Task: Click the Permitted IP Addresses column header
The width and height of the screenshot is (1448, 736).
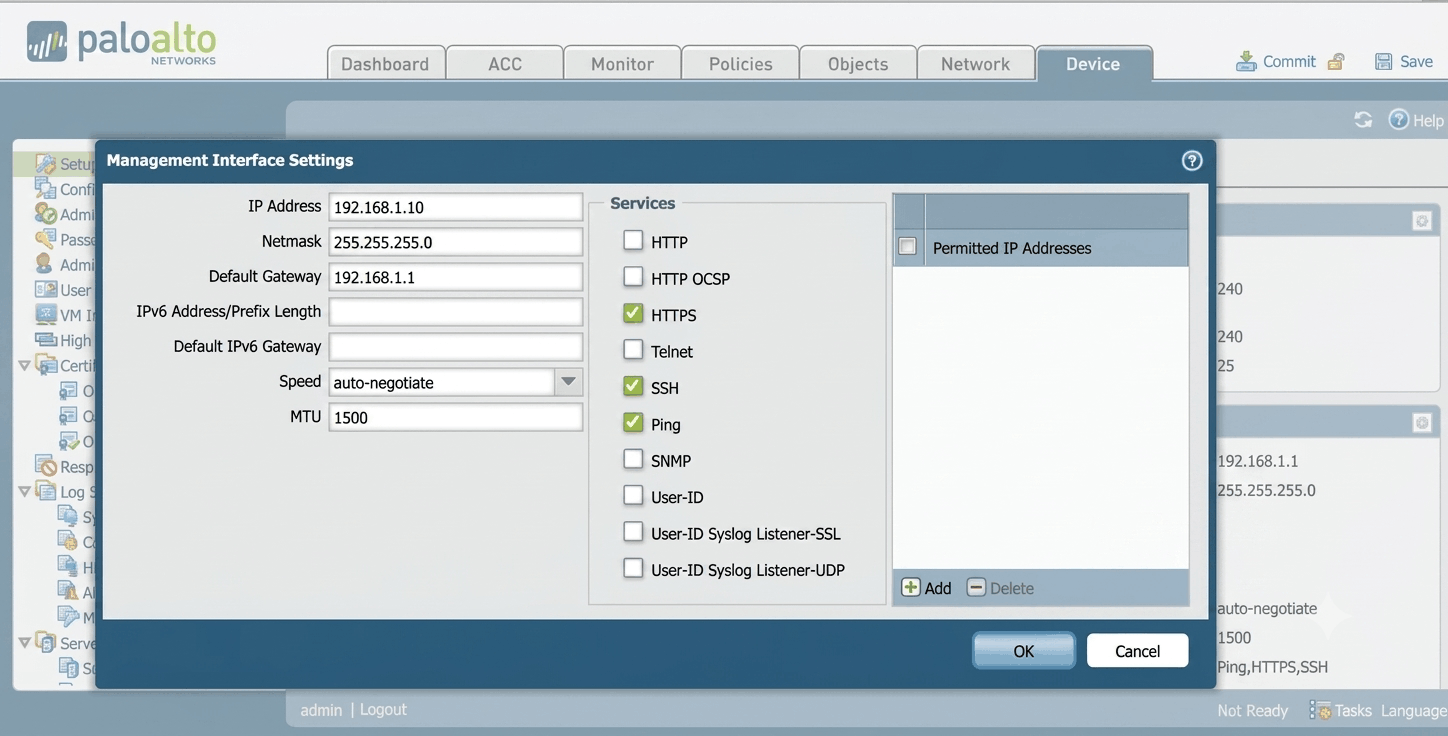Action: tap(1056, 247)
